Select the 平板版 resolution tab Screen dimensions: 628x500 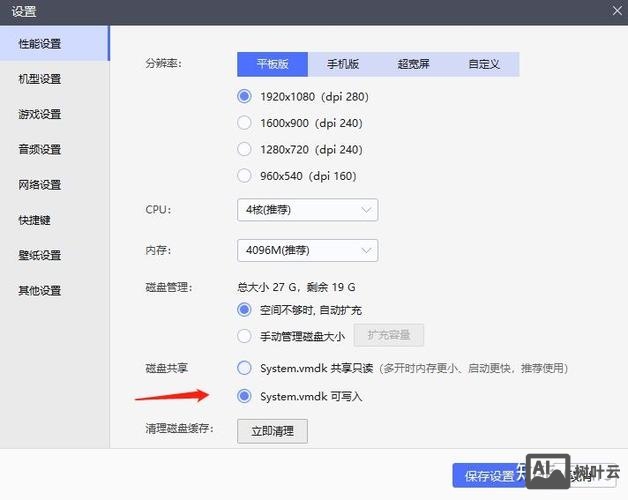pyautogui.click(x=272, y=64)
